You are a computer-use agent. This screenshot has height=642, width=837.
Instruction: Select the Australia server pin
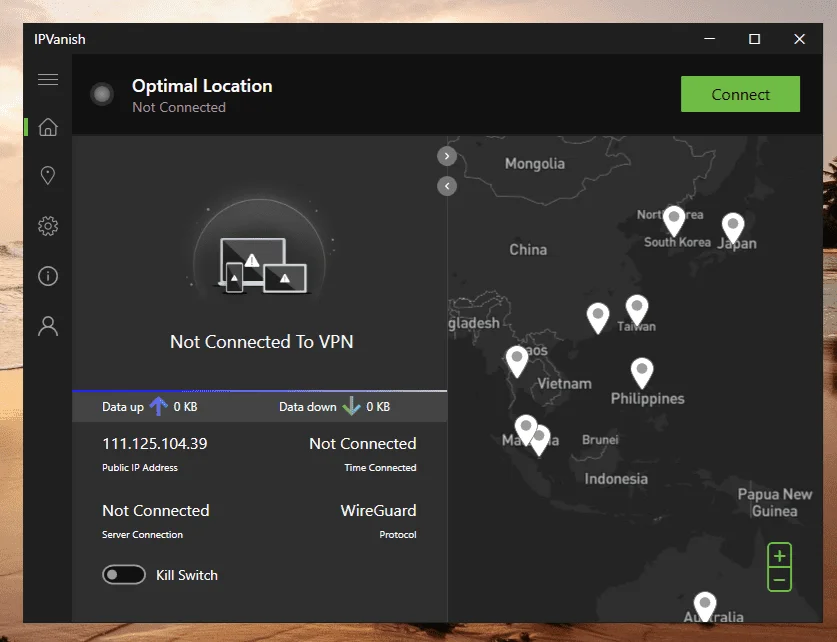click(705, 606)
